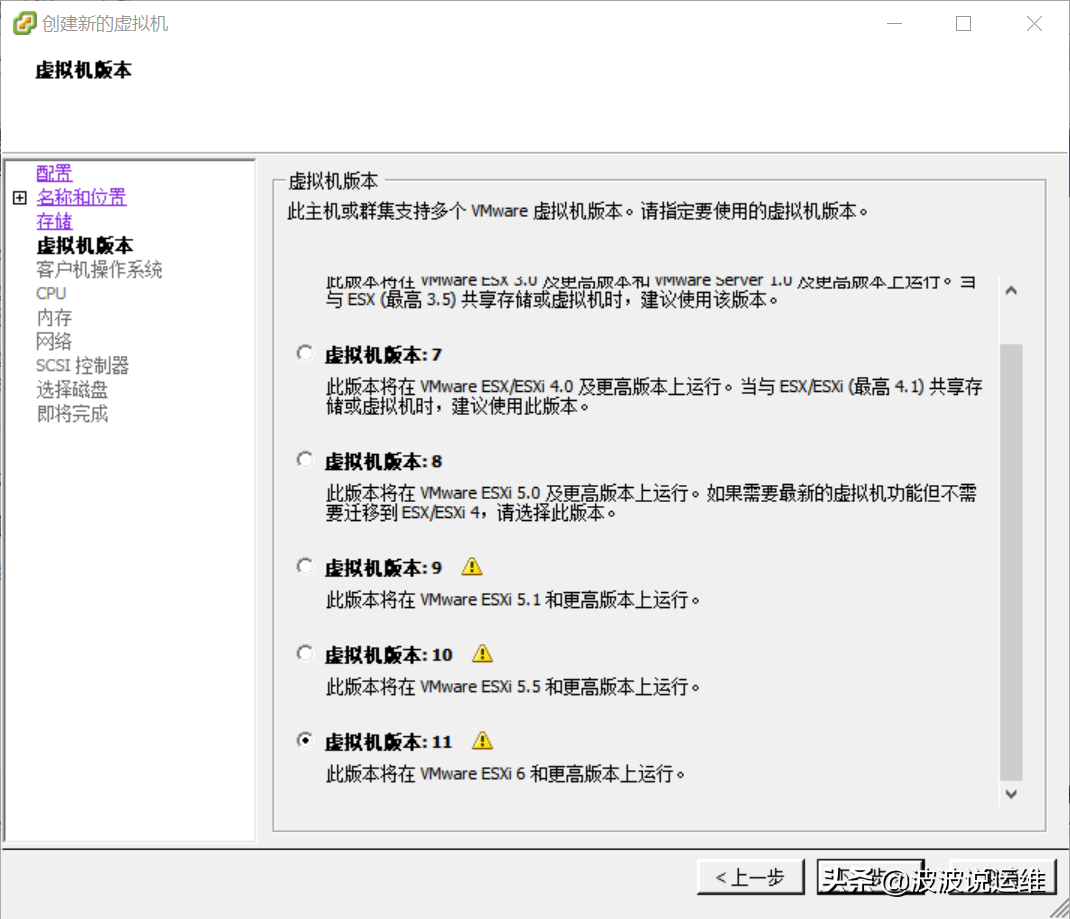Select virtual machine version 9 radio button
This screenshot has height=919, width=1070.
pos(305,566)
